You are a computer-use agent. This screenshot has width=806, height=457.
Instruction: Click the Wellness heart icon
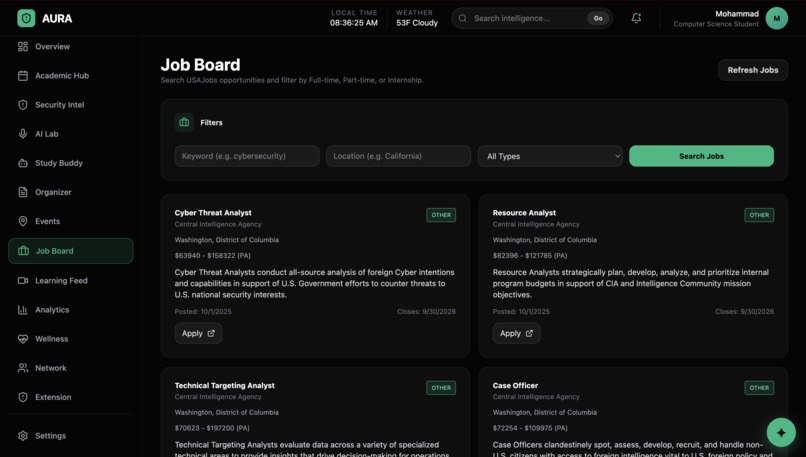[x=23, y=339]
